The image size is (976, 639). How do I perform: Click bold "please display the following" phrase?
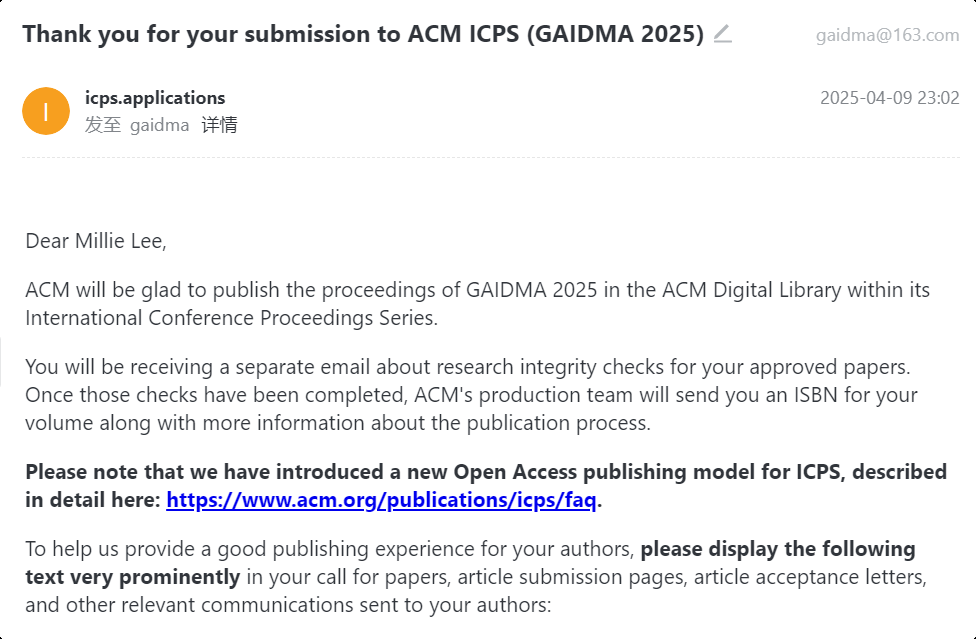tap(778, 549)
